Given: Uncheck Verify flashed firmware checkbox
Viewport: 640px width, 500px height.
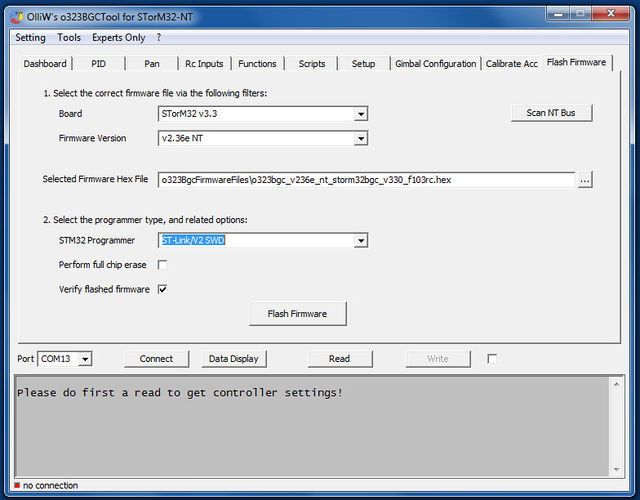Looking at the screenshot, I should [x=162, y=290].
